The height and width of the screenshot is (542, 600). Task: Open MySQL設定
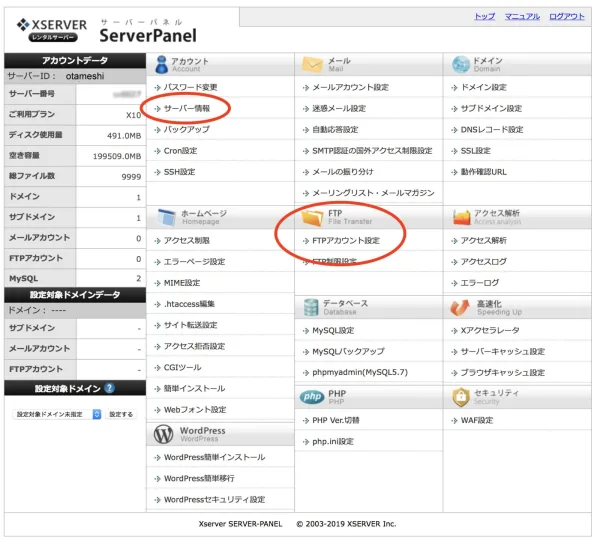[333, 330]
